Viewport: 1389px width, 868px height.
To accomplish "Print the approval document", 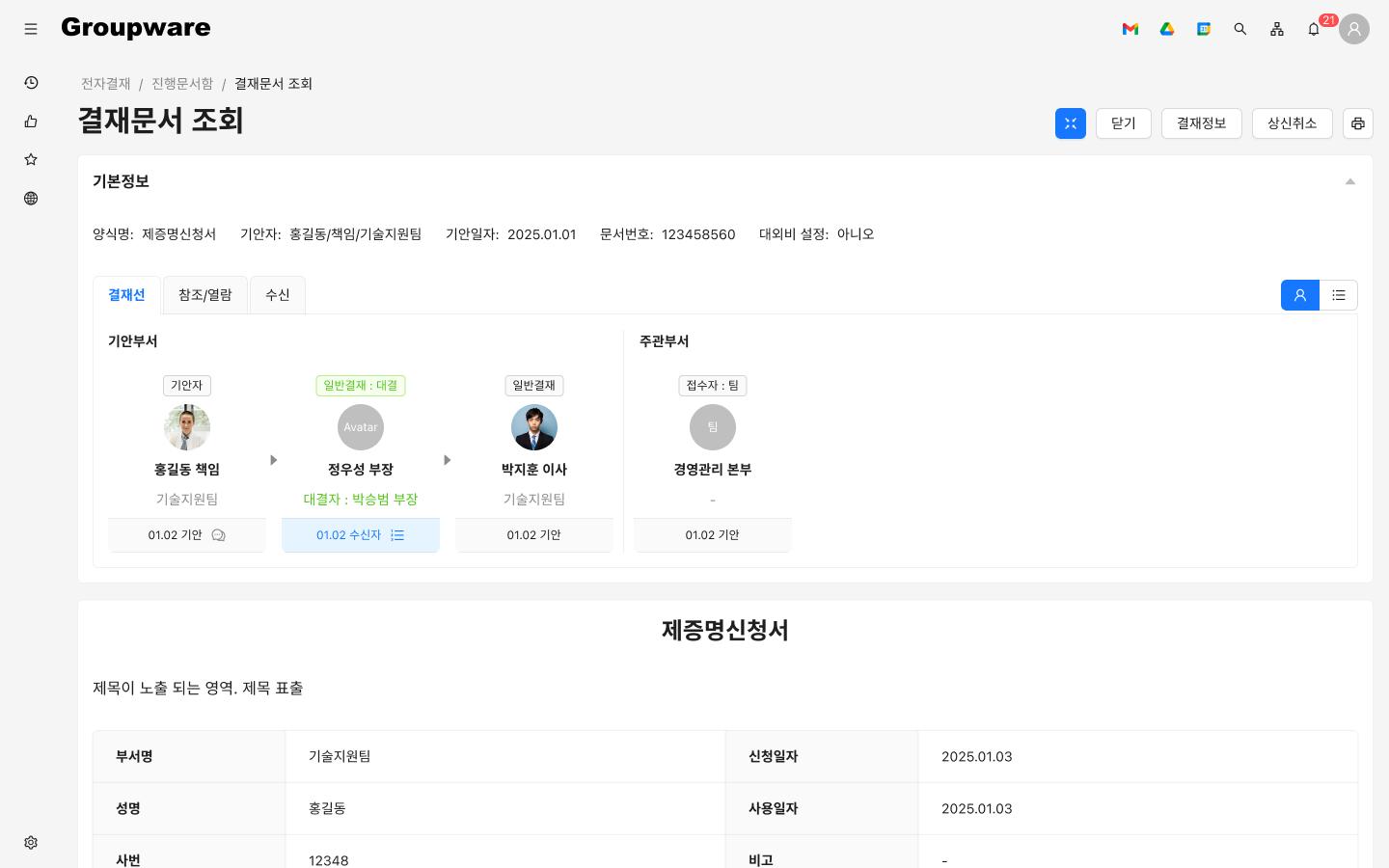I will point(1358,123).
